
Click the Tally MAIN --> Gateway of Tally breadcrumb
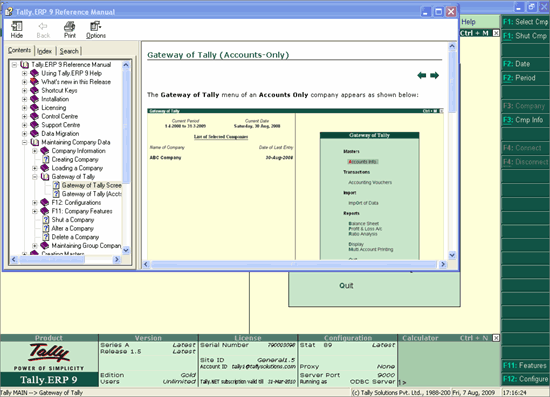pos(41,393)
